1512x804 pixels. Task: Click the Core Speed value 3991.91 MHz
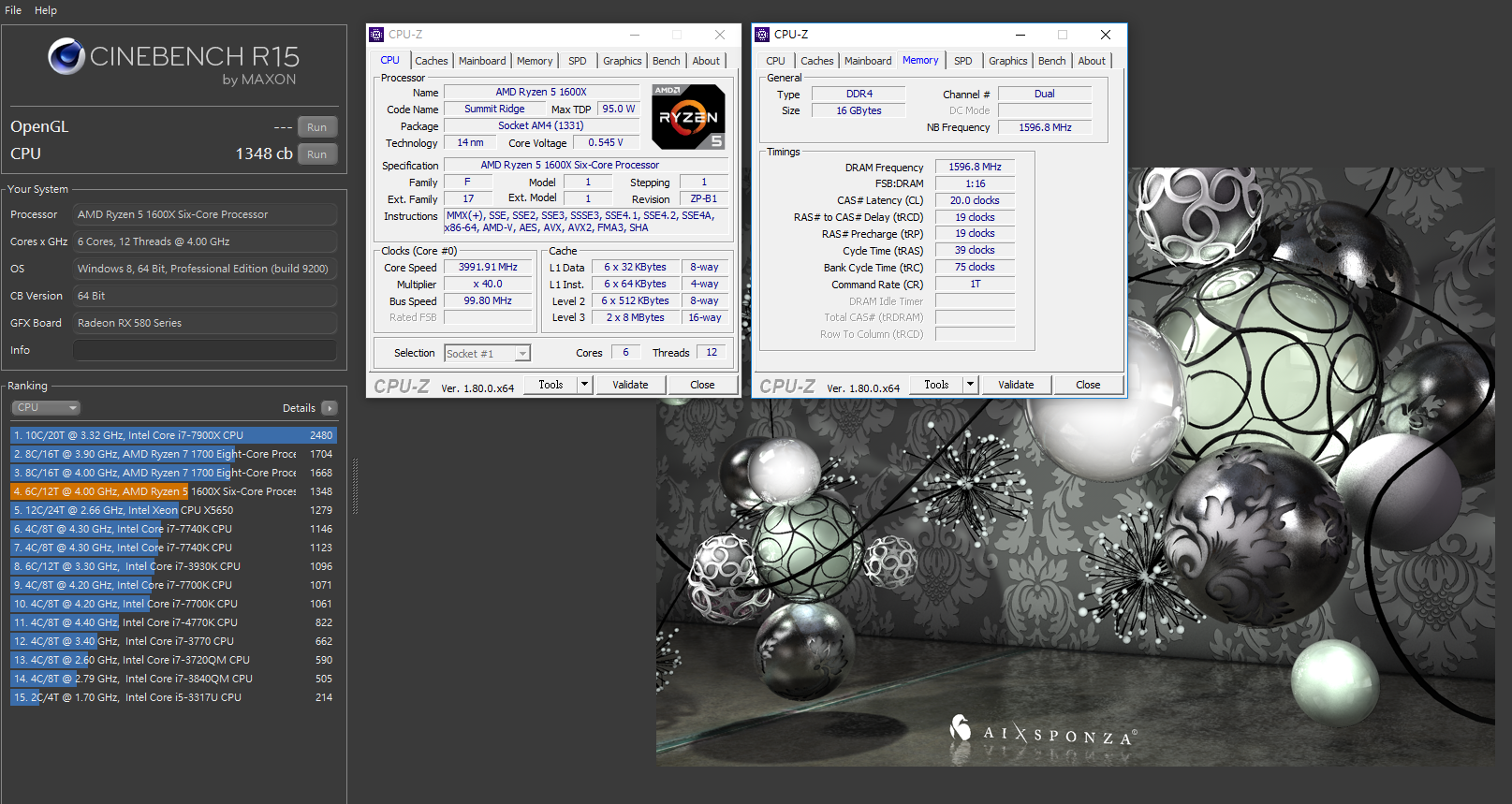click(x=488, y=268)
